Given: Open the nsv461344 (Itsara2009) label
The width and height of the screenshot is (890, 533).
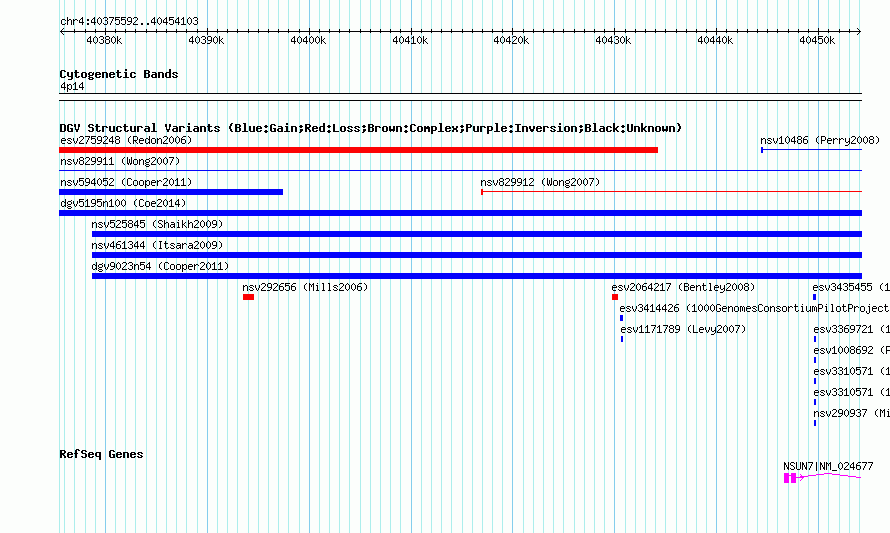Looking at the screenshot, I should tap(157, 245).
